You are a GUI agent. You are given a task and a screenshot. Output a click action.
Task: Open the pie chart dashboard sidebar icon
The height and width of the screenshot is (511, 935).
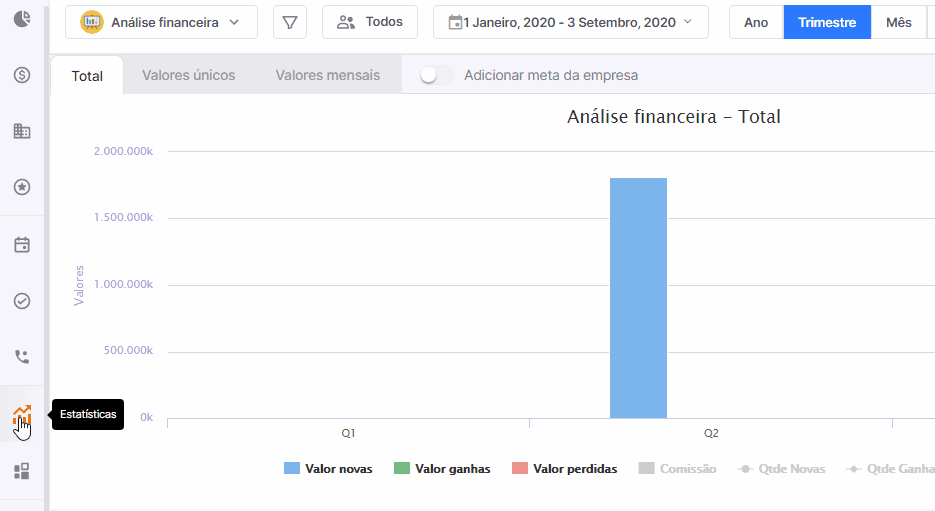[x=22, y=19]
